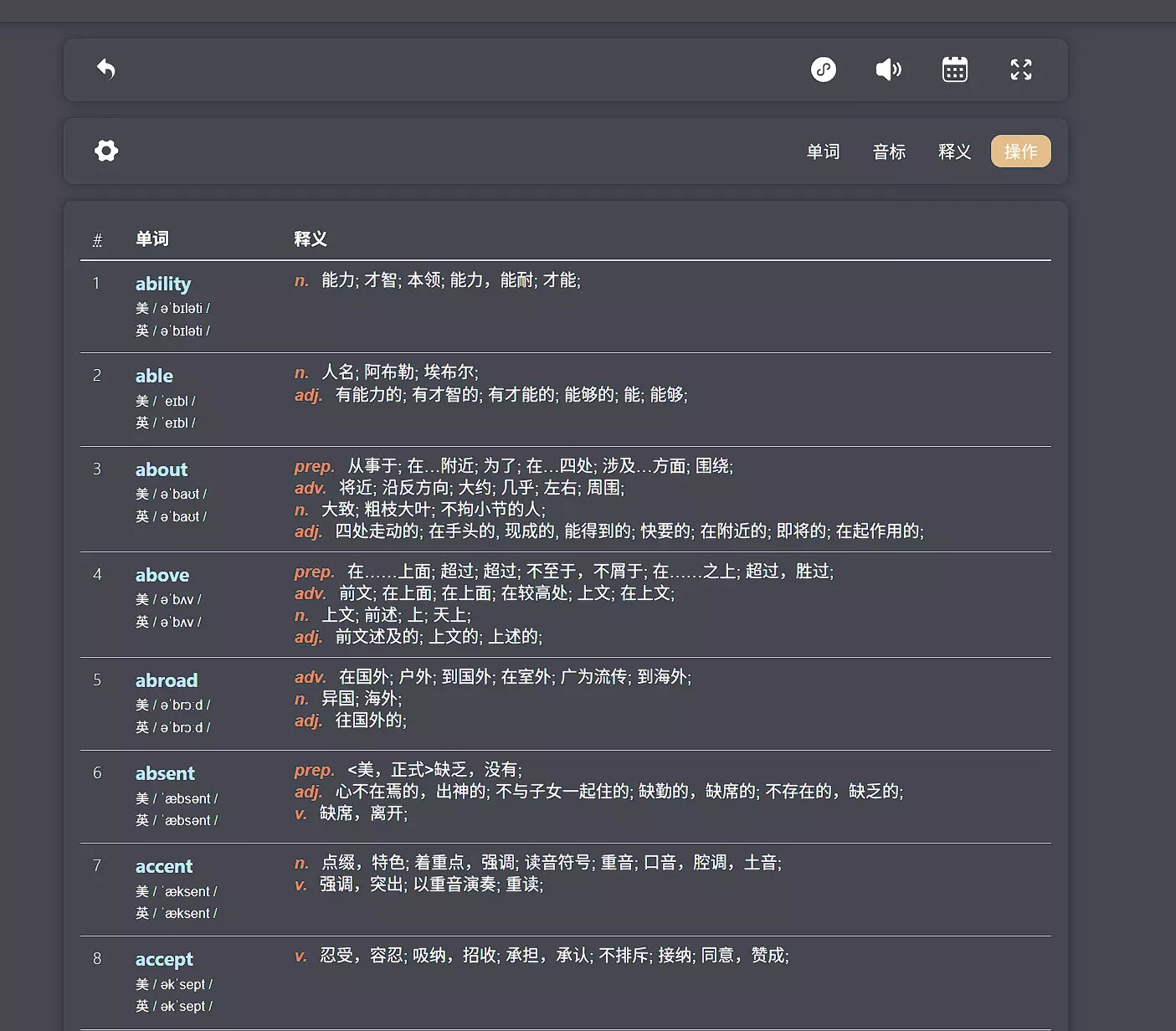This screenshot has height=1031, width=1176.
Task: Open settings gear icon
Action: 106,151
